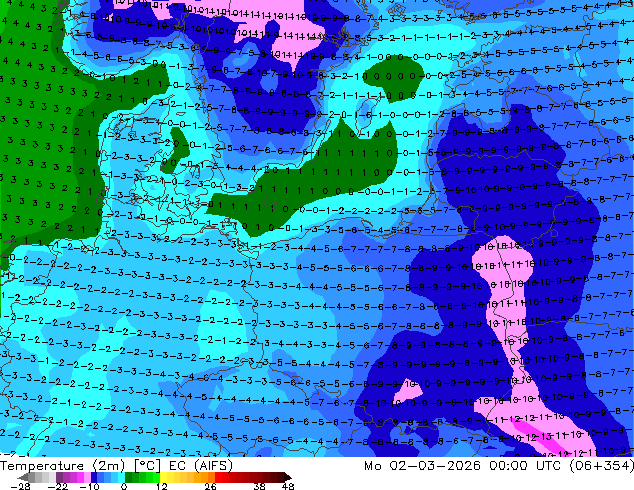This screenshot has width=634, height=490.
Task: Click the '-22' legend scale label
Action: (x=58, y=486)
